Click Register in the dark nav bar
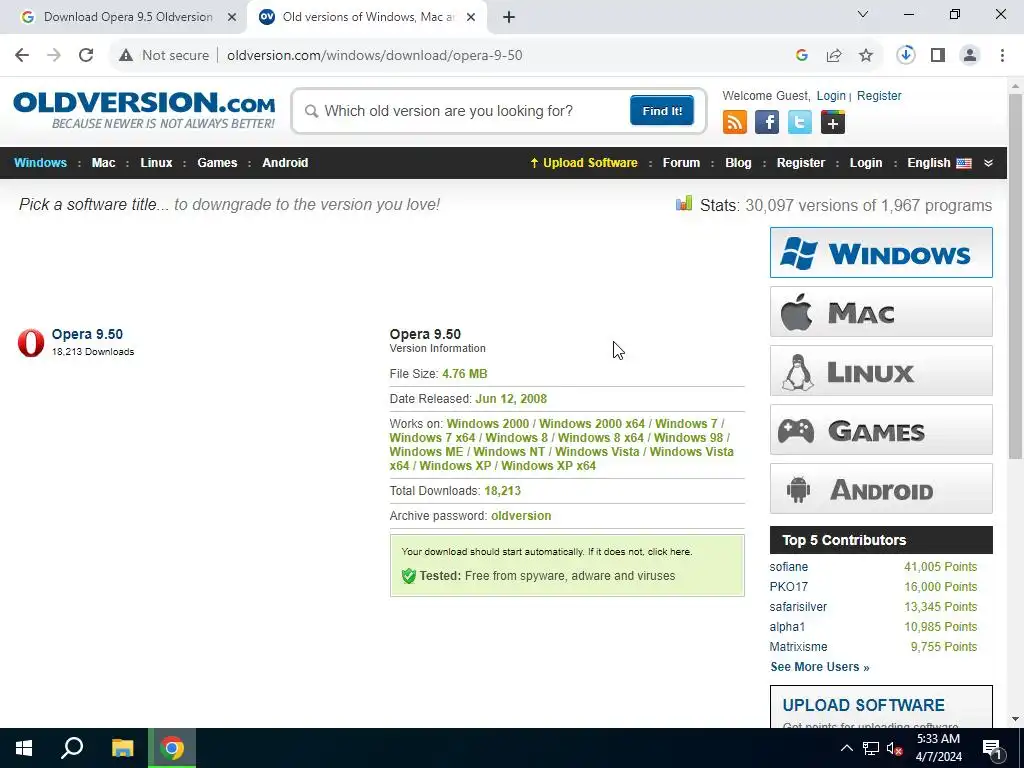The height and width of the screenshot is (768, 1024). pyautogui.click(x=801, y=163)
